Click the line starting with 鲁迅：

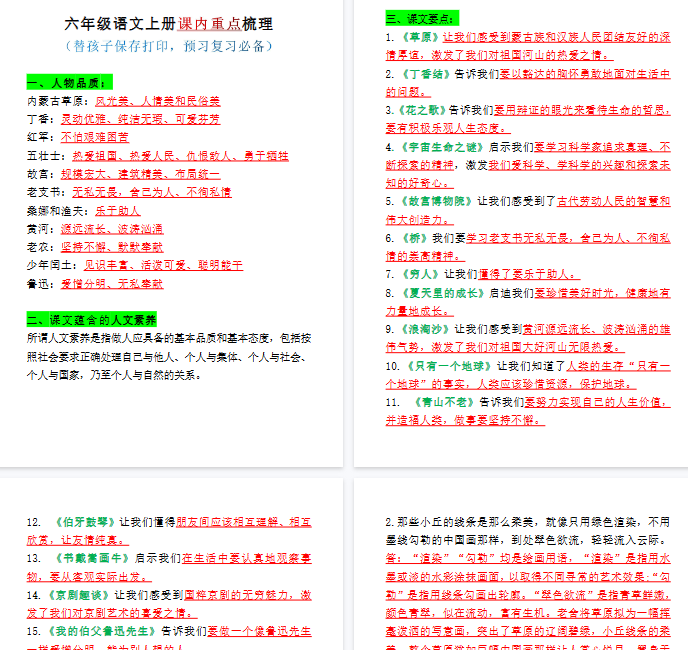[95, 284]
